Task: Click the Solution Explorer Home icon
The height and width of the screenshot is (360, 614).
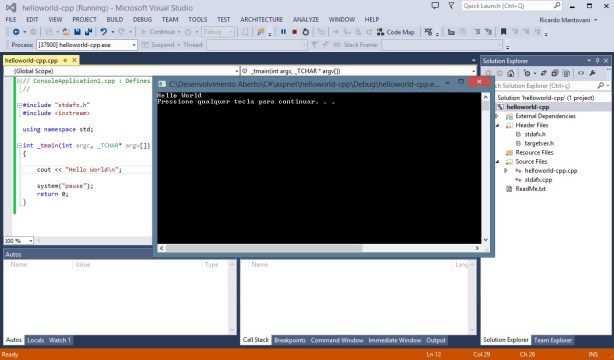Action: (x=511, y=73)
